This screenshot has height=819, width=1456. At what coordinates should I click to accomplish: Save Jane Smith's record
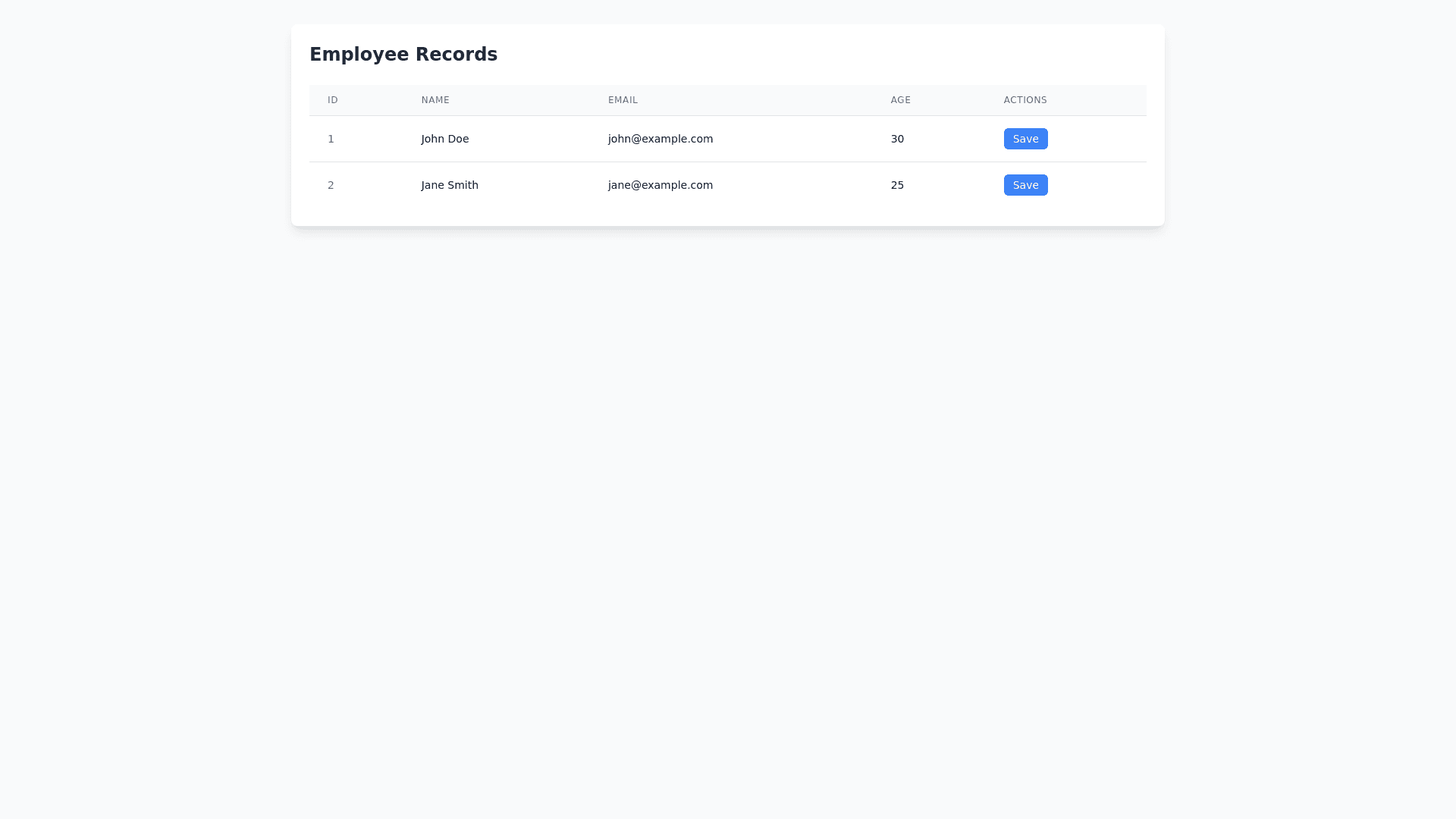tap(1025, 185)
